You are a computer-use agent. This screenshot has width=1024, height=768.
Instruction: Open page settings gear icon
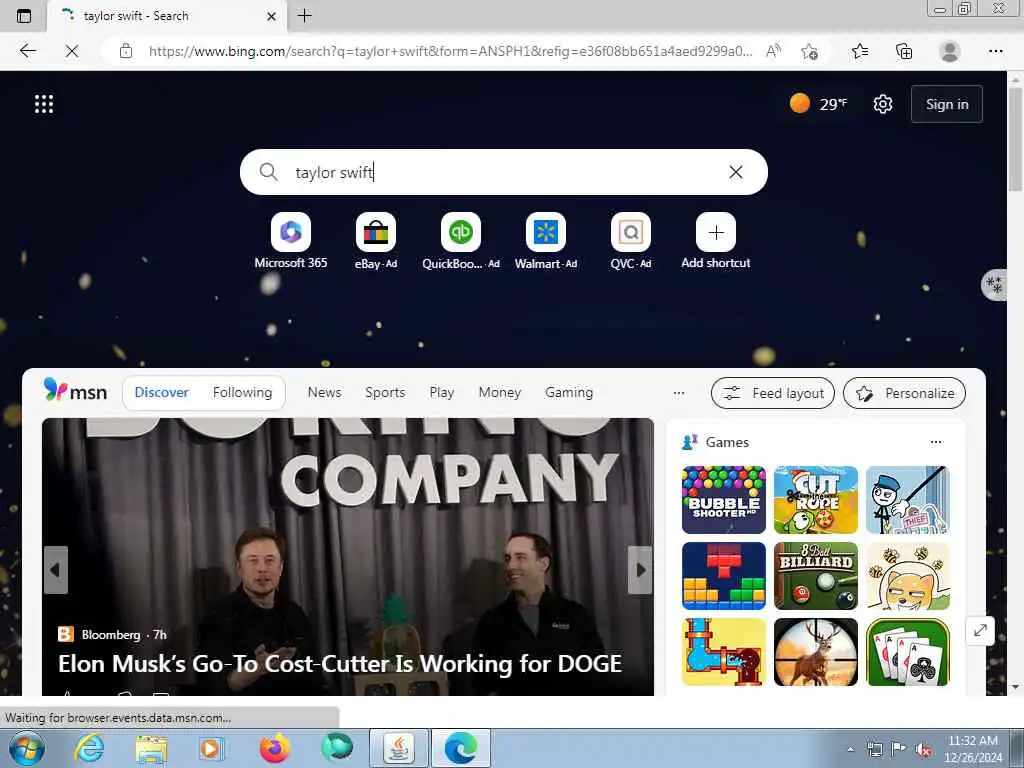click(x=883, y=104)
